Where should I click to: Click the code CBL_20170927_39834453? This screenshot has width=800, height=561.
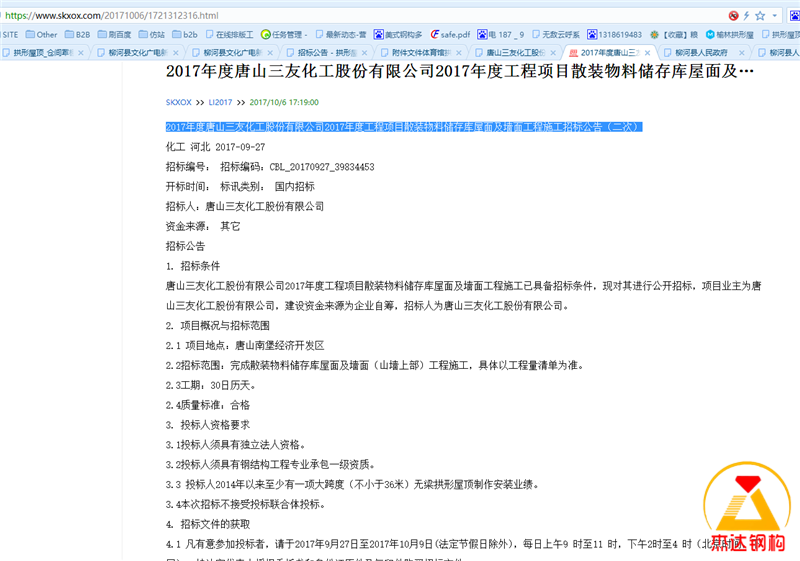tap(322, 167)
